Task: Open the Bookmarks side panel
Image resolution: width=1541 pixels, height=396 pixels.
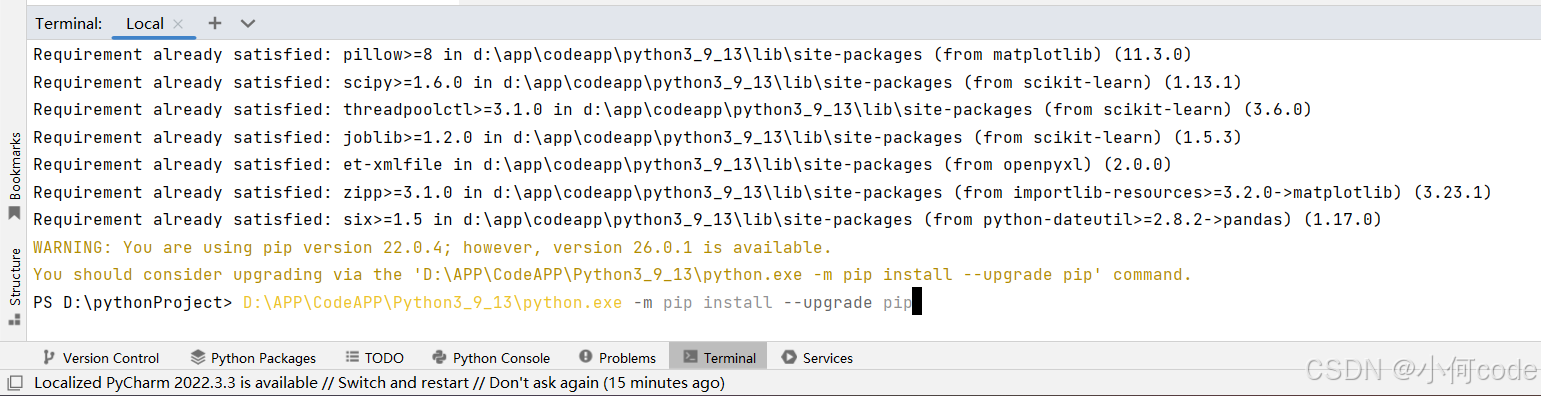Action: point(14,177)
